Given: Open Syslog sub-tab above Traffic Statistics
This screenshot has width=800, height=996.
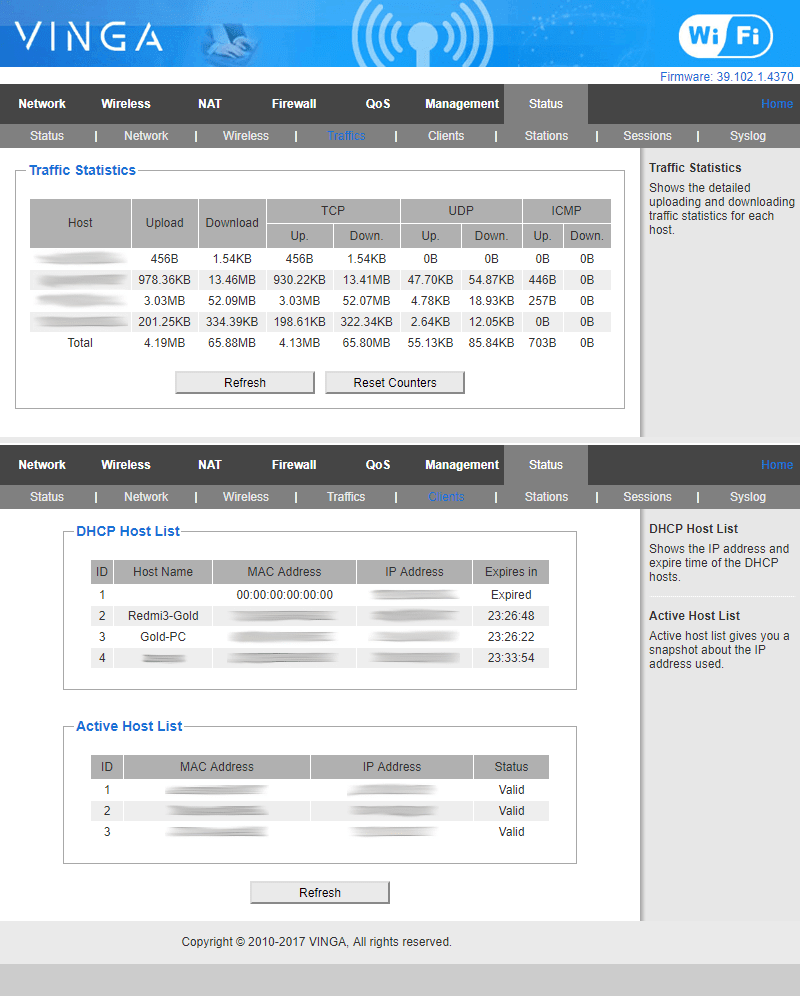Looking at the screenshot, I should point(747,136).
